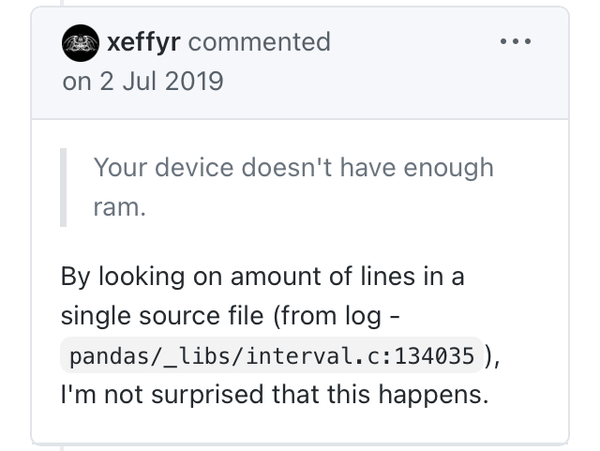600x451 pixels.
Task: Click "I'm not surprised that this happens."
Action: coord(275,395)
